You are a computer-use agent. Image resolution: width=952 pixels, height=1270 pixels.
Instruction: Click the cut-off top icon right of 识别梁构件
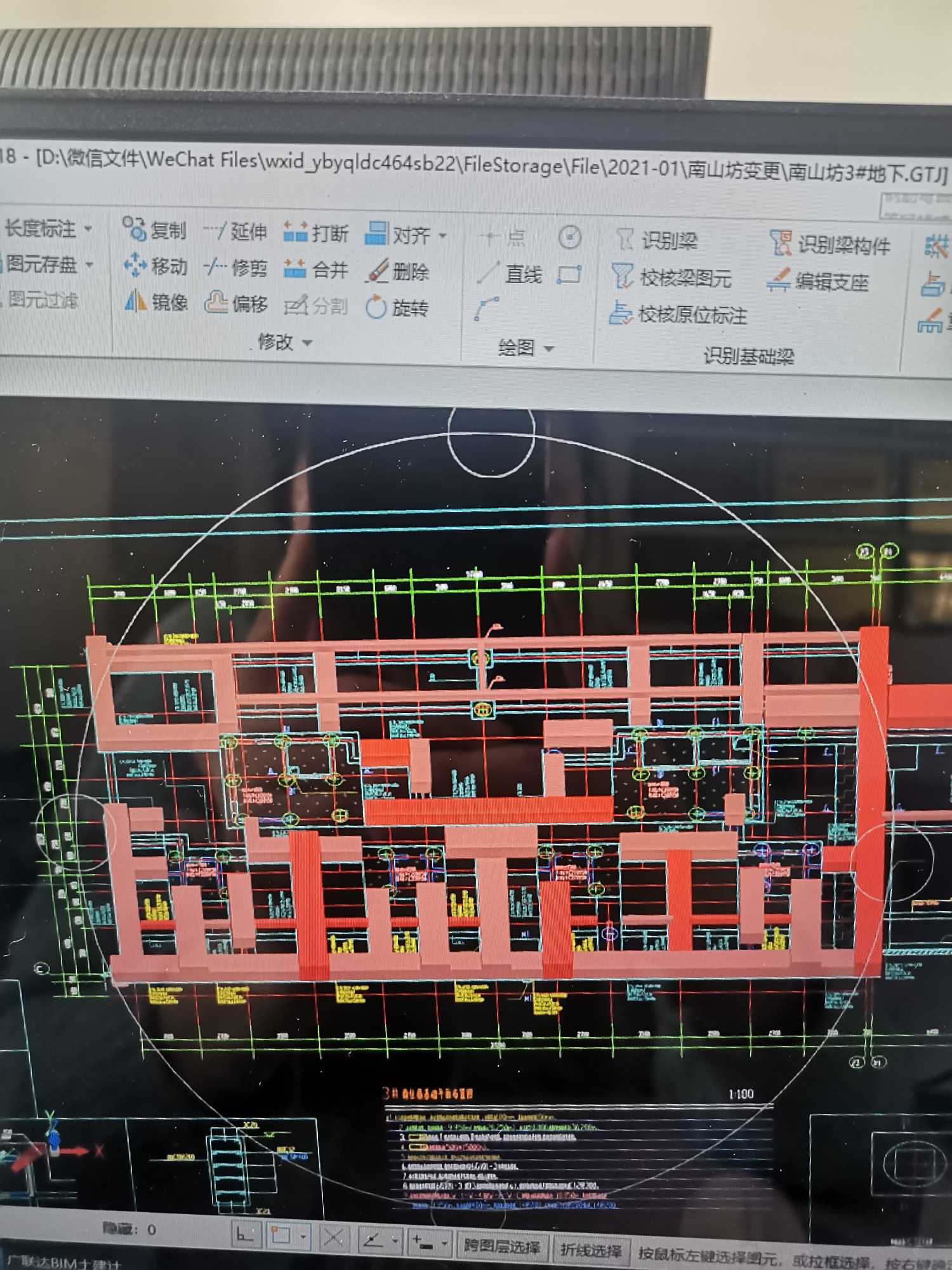(x=937, y=246)
